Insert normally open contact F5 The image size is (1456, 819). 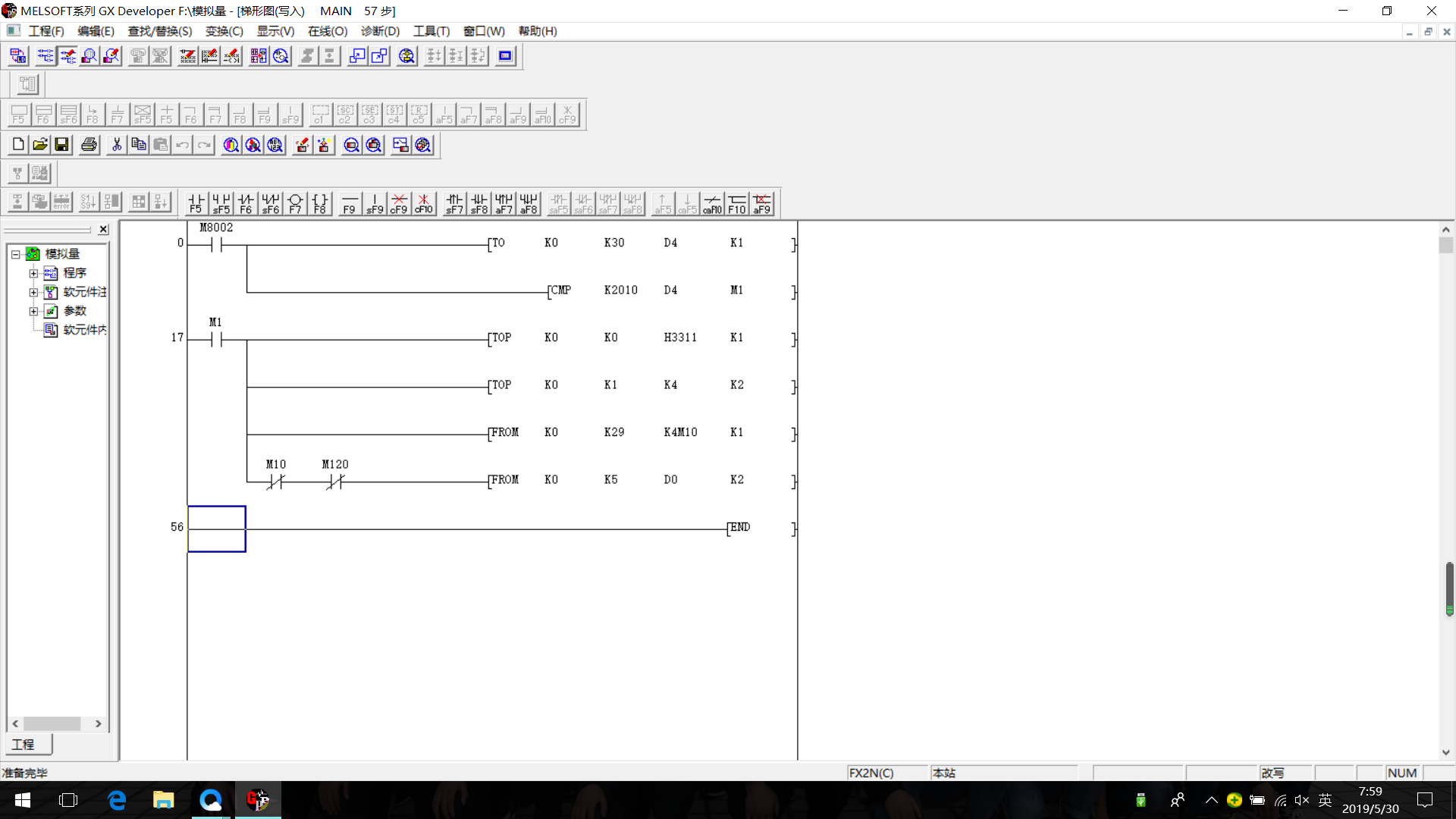pos(196,203)
